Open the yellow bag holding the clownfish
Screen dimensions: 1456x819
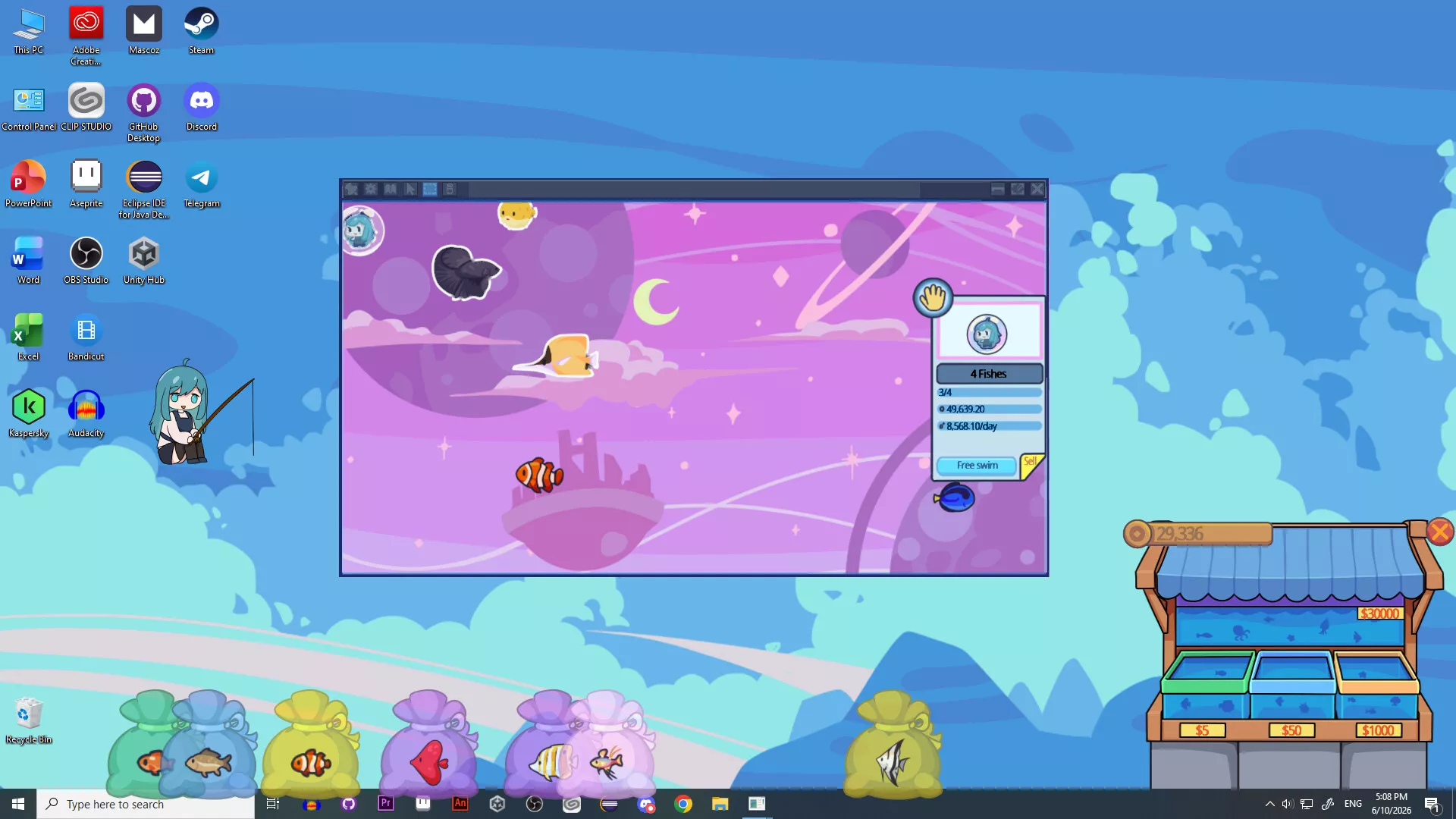311,743
